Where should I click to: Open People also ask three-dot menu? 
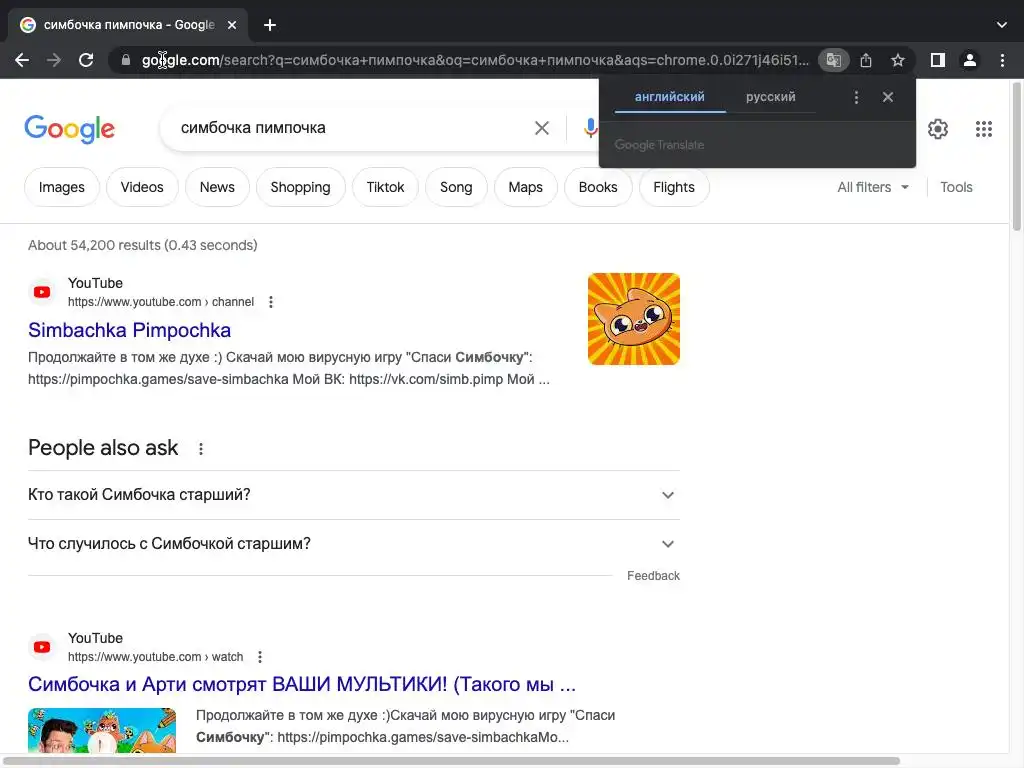200,449
